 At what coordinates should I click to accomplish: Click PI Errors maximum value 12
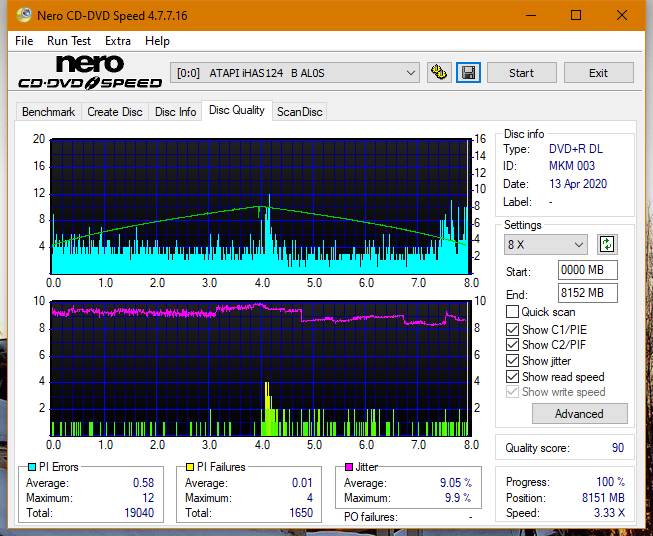pyautogui.click(x=148, y=498)
